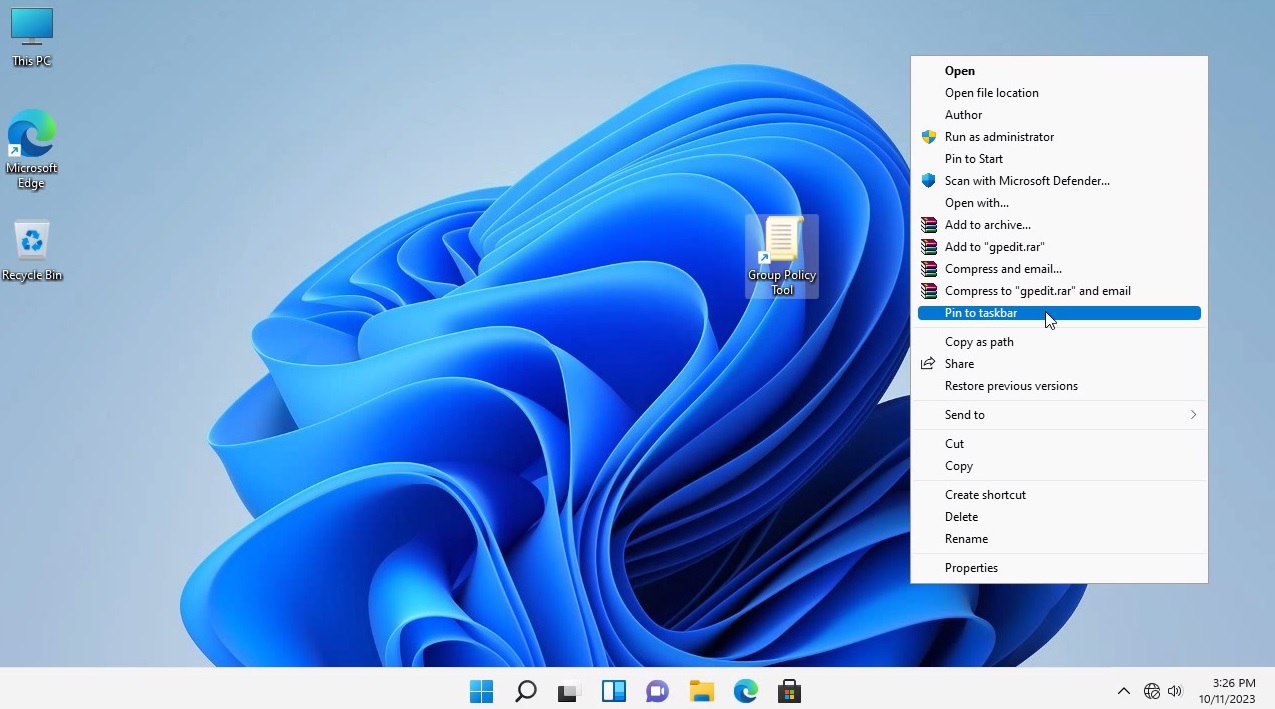Show hidden icons in system tray
Image resolution: width=1275 pixels, height=709 pixels.
[1123, 691]
